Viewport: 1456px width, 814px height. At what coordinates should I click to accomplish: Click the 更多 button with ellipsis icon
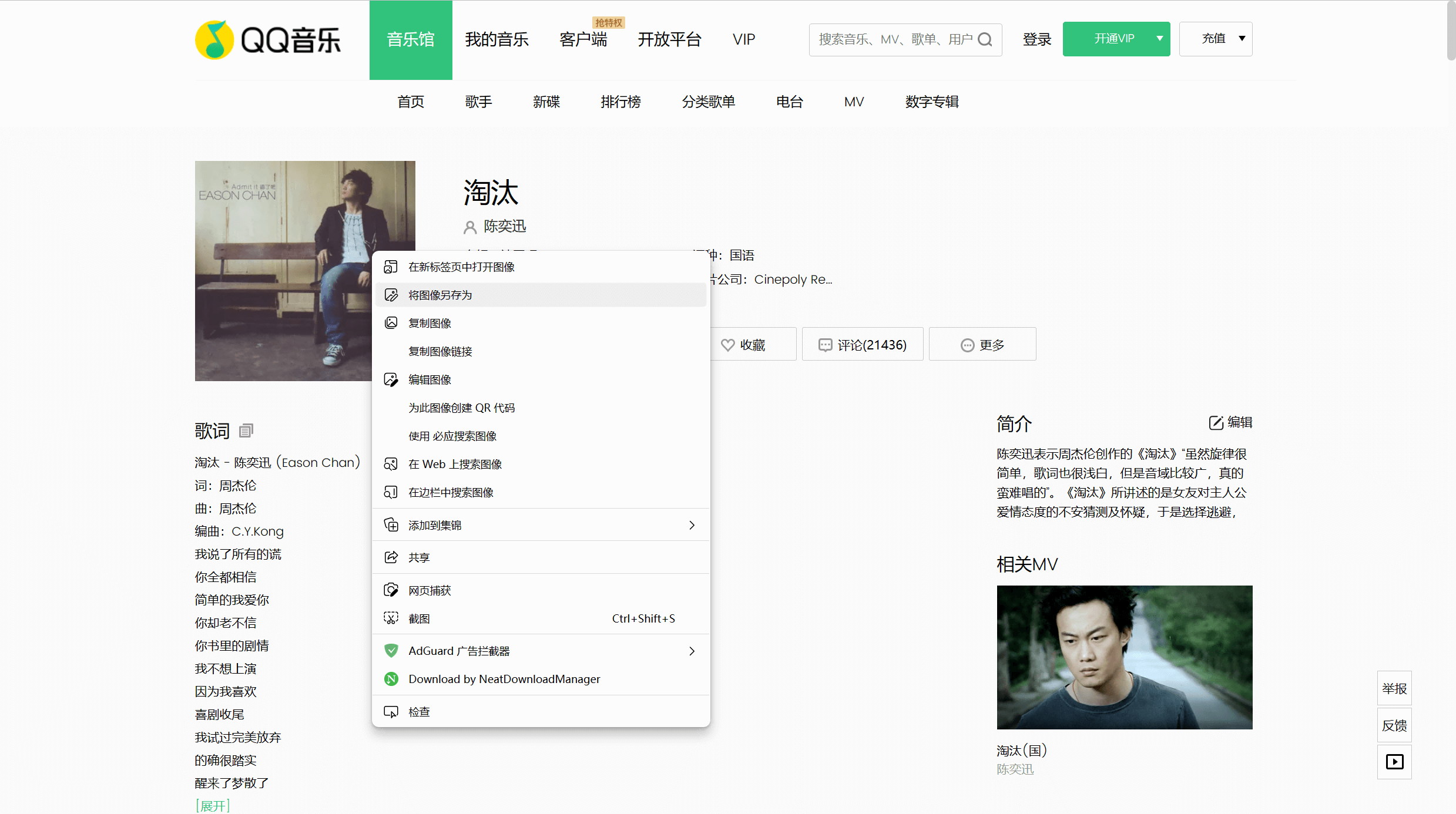tap(982, 345)
